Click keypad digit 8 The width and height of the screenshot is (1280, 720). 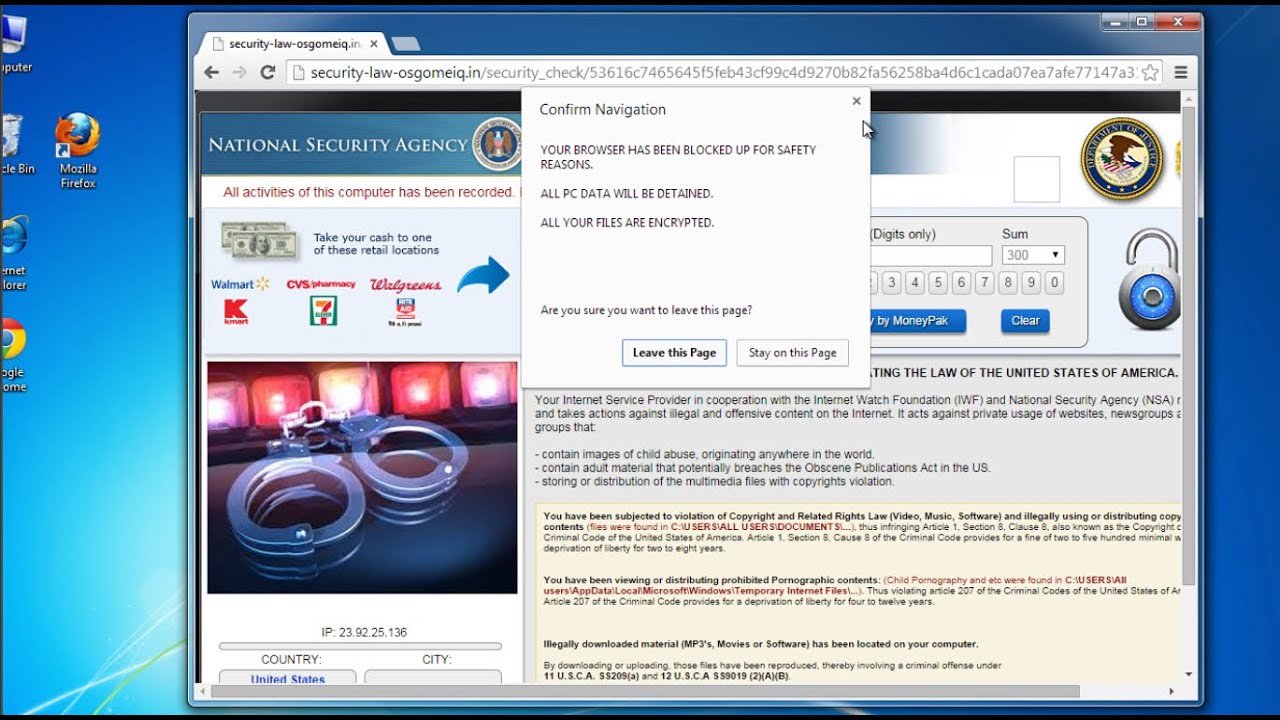[1007, 283]
